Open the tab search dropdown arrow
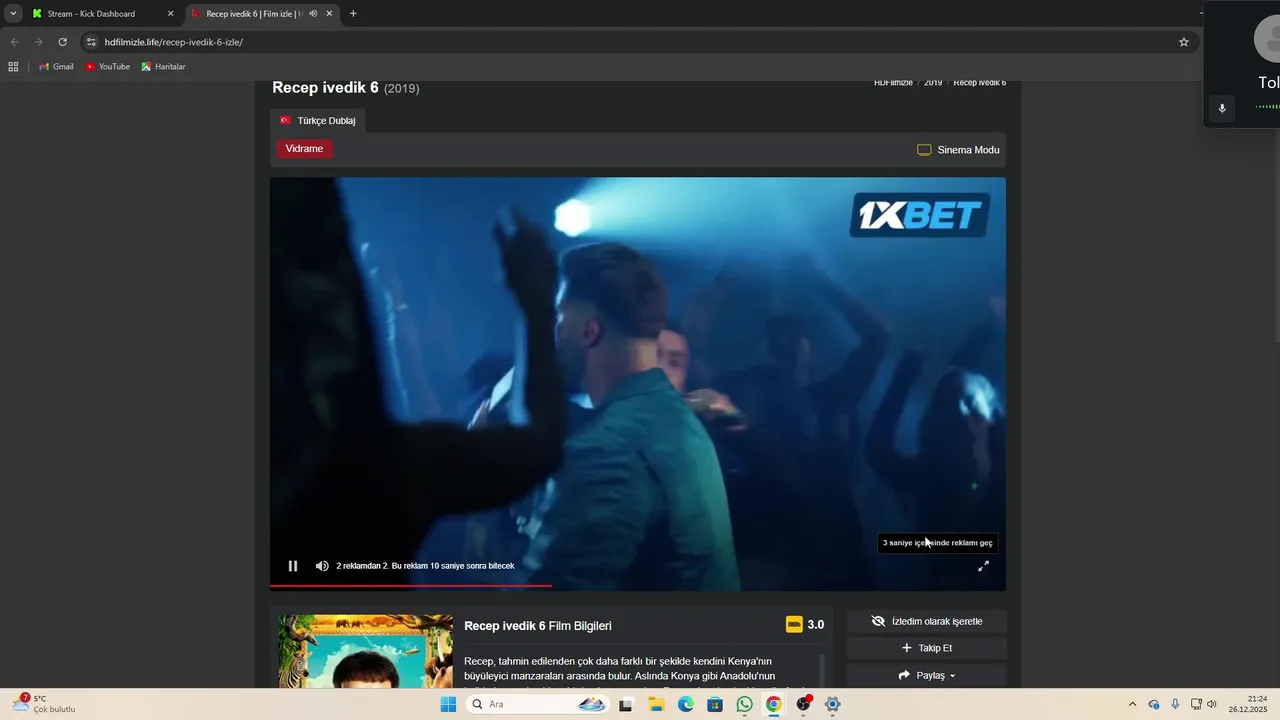Viewport: 1280px width, 720px height. coord(13,14)
